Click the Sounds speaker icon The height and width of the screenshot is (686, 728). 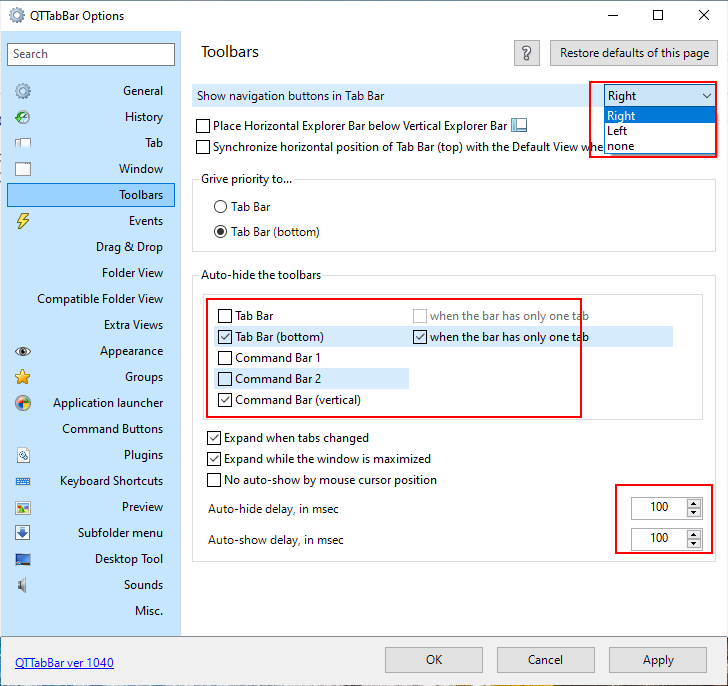[23, 585]
